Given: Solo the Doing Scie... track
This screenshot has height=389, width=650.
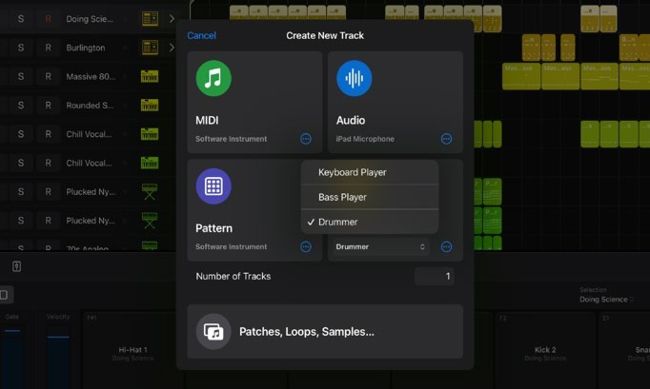Looking at the screenshot, I should pos(21,19).
